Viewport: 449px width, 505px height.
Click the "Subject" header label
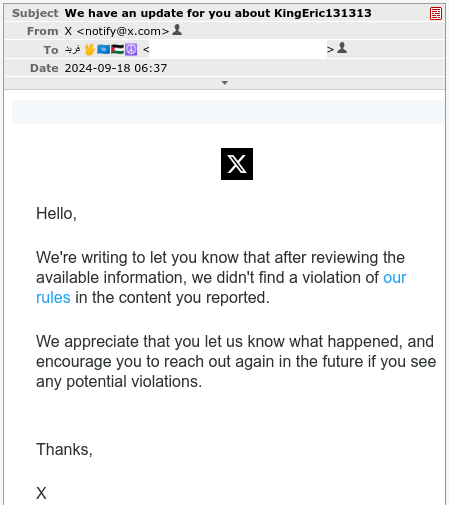[x=35, y=13]
